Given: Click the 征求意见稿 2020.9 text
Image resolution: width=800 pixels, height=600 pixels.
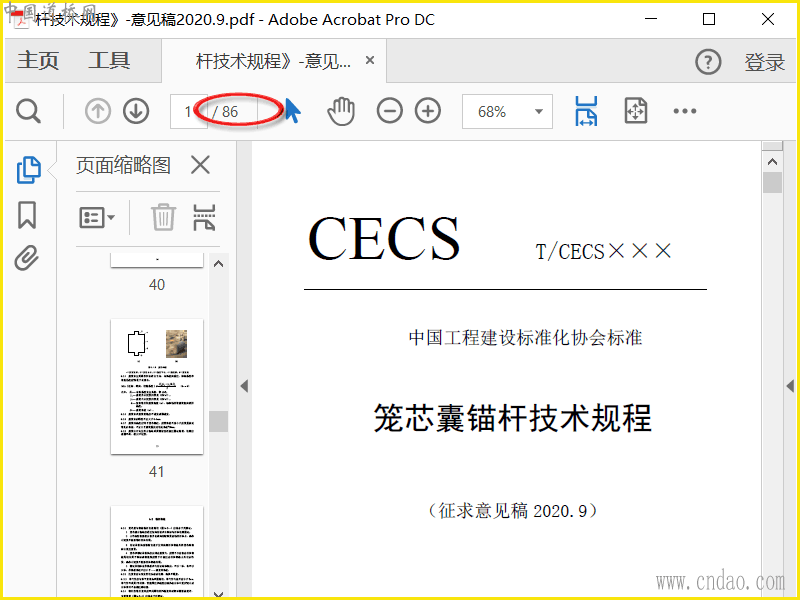Looking at the screenshot, I should 513,510.
